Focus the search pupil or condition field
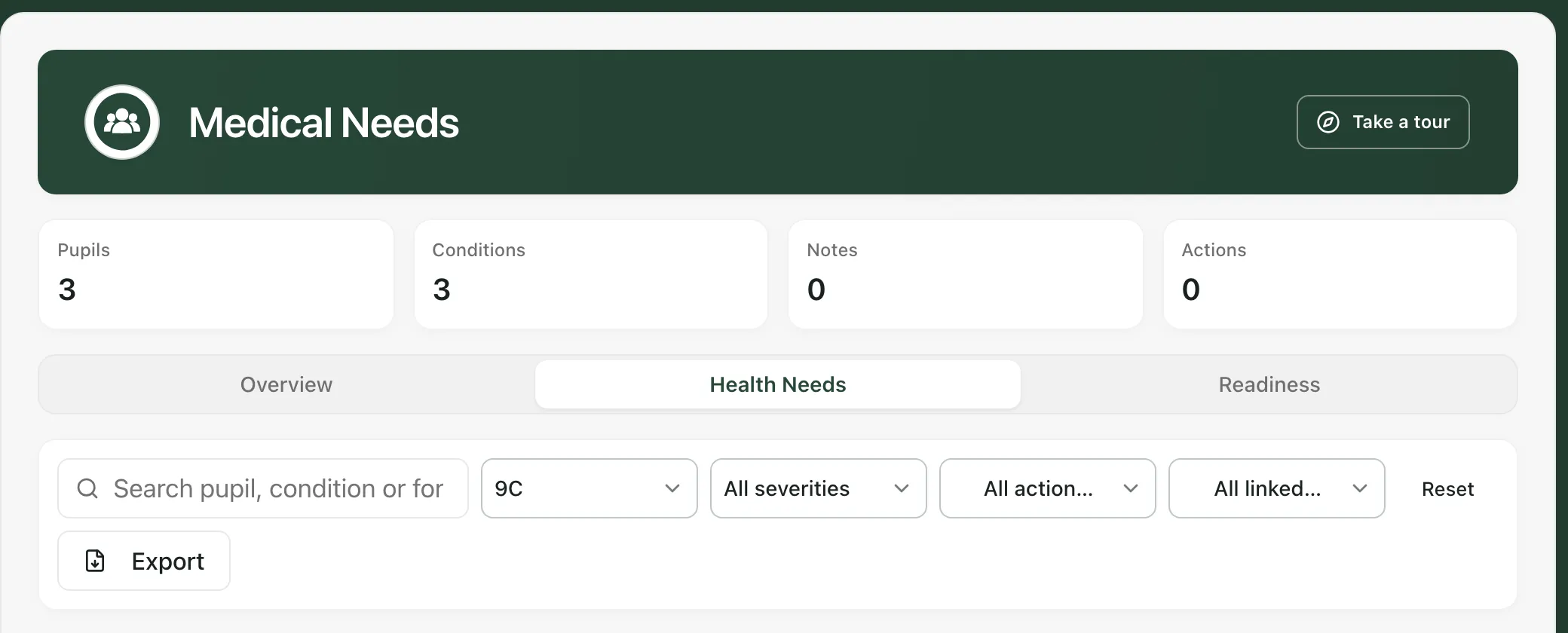Viewport: 1568px width, 633px height. click(263, 488)
